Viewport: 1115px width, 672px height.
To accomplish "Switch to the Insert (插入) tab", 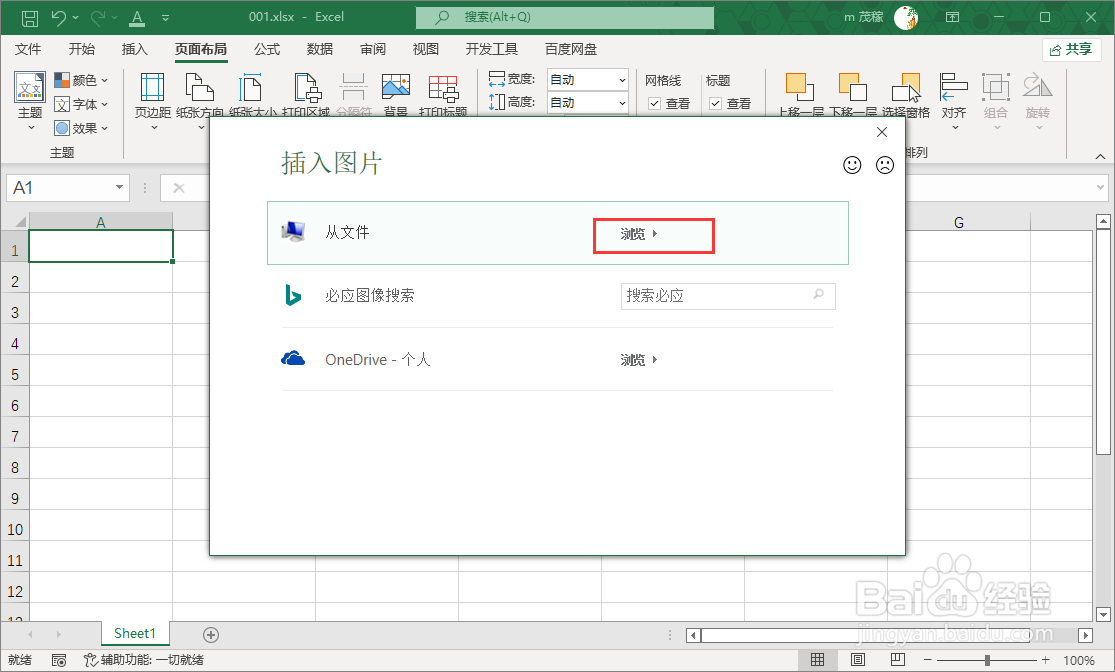I will (134, 49).
